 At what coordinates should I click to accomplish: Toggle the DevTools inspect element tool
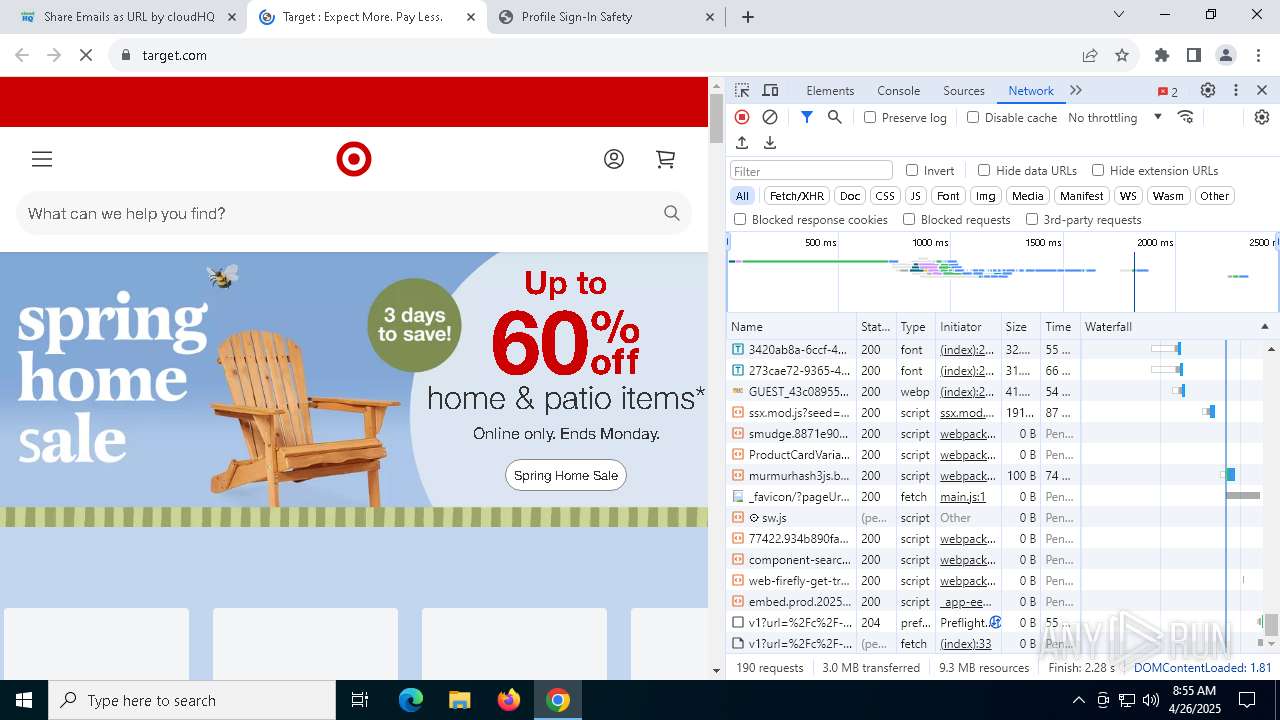click(x=742, y=90)
